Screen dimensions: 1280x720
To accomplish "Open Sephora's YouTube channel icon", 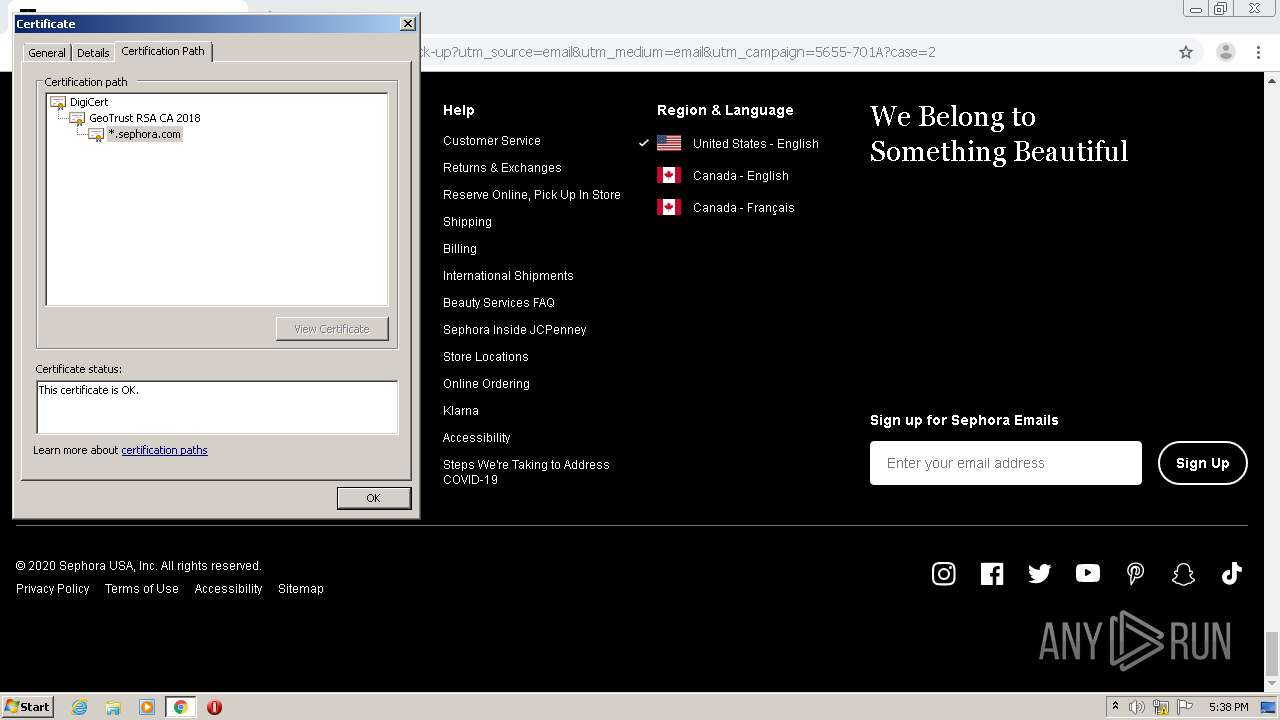I will click(1087, 573).
